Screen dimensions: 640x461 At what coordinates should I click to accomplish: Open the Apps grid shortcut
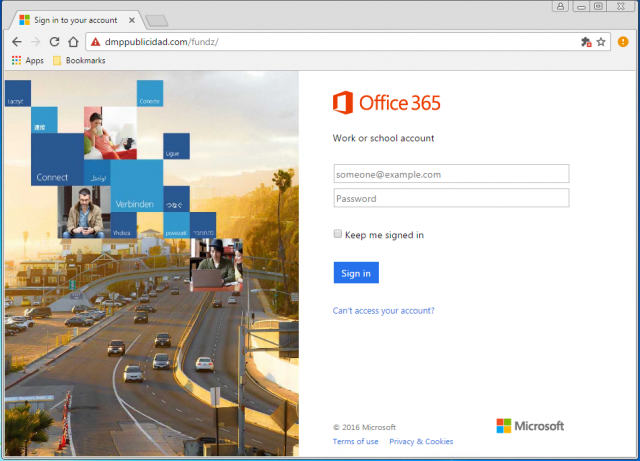click(28, 60)
